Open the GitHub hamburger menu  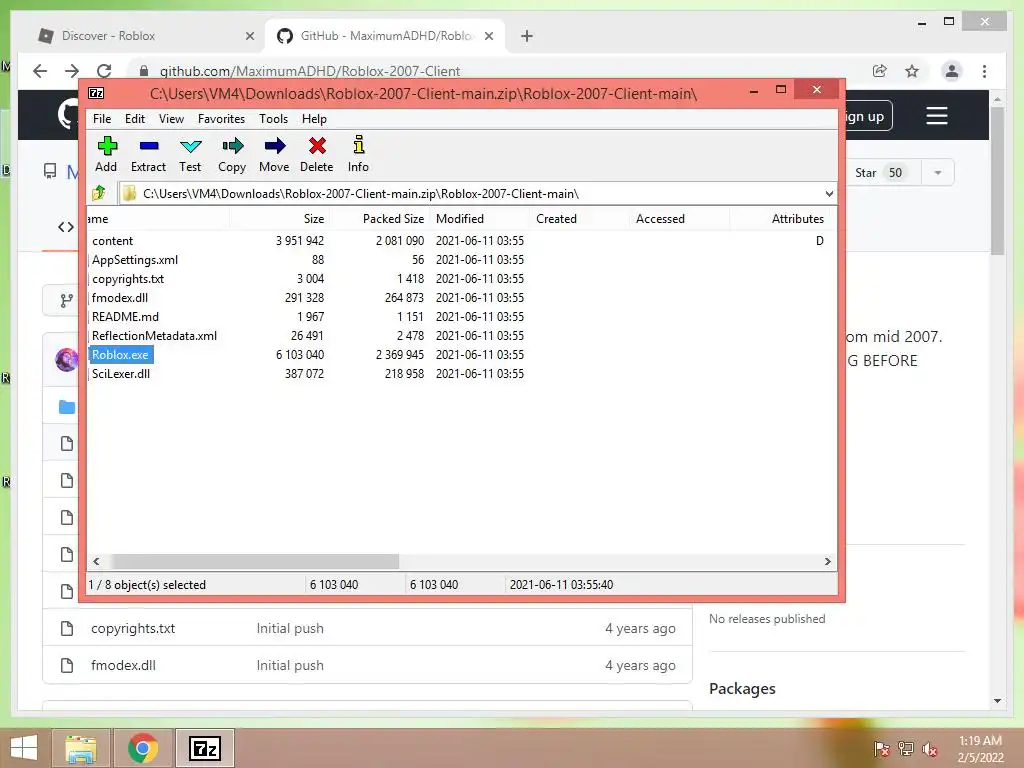936,116
